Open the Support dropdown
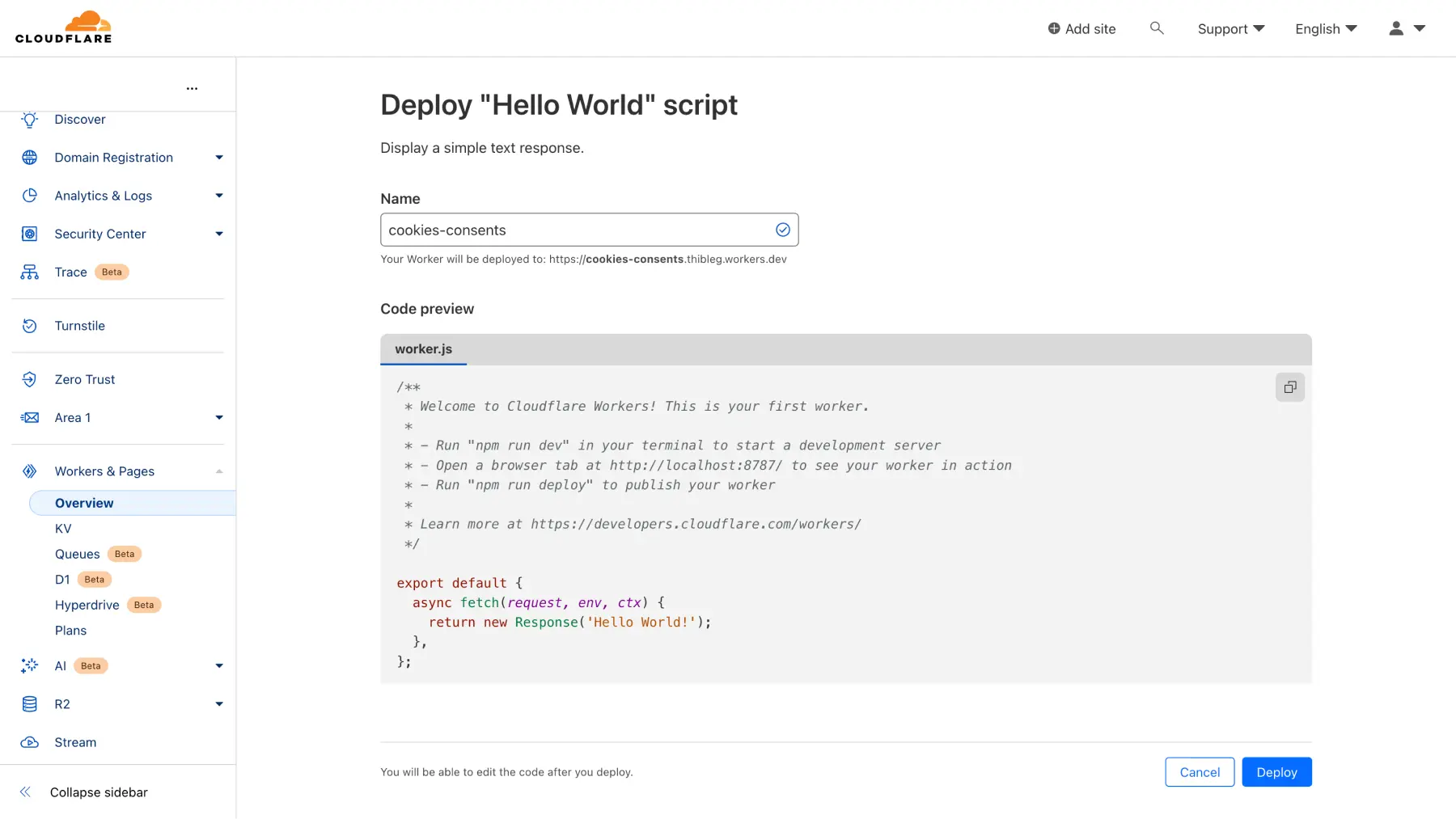Image resolution: width=1456 pixels, height=819 pixels. pyautogui.click(x=1231, y=28)
